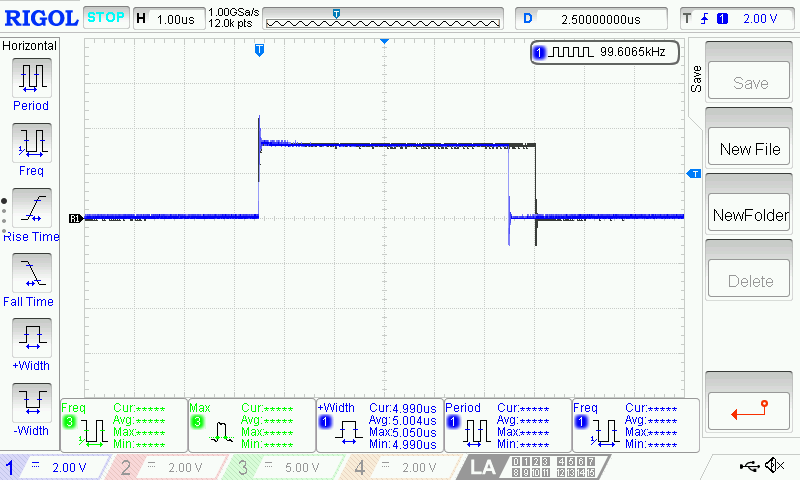Open the horizontal timebase H 1.00us field
This screenshot has width=800, height=480.
click(167, 19)
